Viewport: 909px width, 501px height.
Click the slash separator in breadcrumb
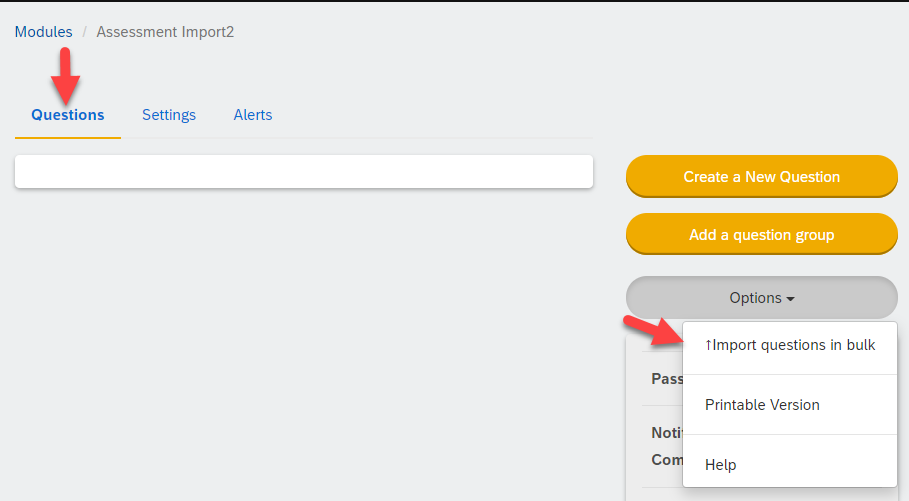[85, 32]
